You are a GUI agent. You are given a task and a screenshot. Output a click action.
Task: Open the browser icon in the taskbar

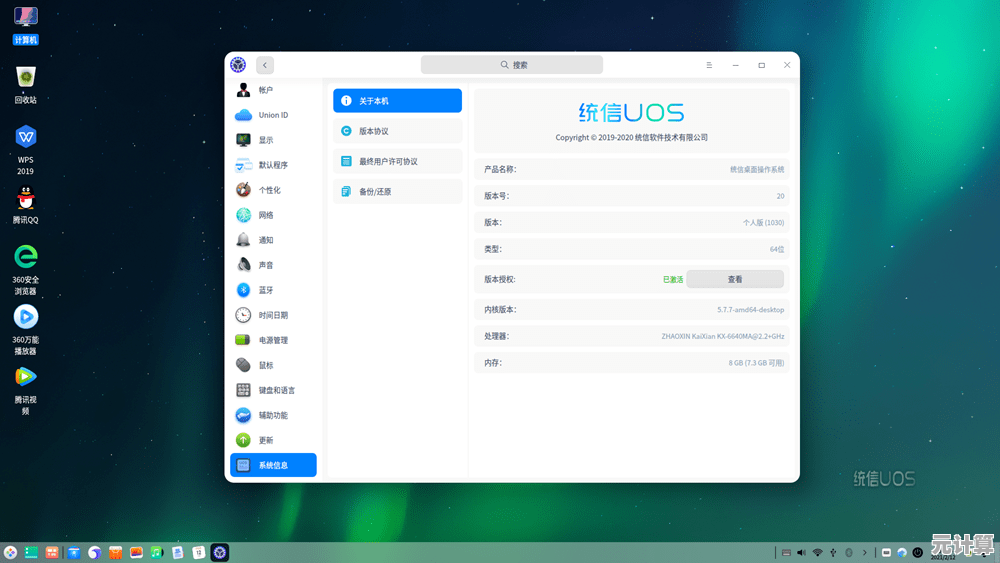[x=94, y=552]
